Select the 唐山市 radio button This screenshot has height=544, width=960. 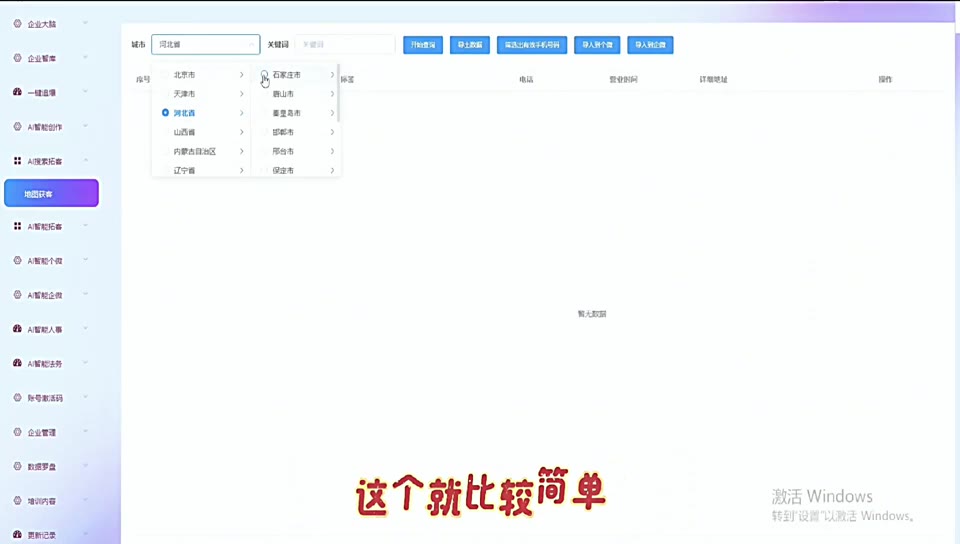click(264, 94)
